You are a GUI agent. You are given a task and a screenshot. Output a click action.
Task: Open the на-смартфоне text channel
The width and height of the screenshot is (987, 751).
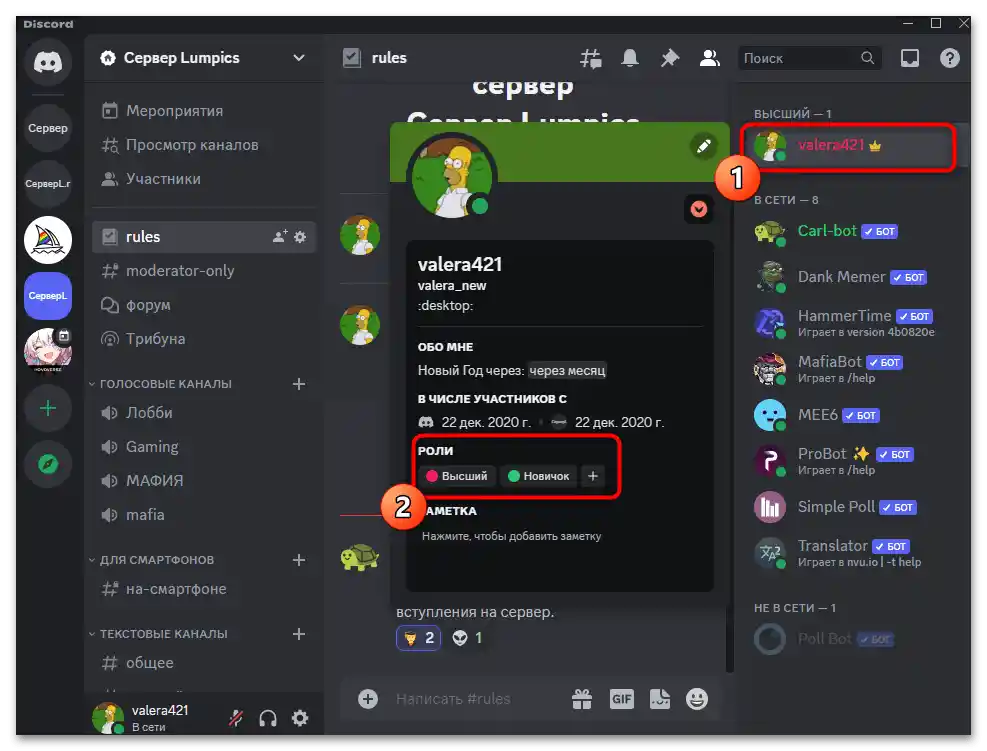pos(203,589)
